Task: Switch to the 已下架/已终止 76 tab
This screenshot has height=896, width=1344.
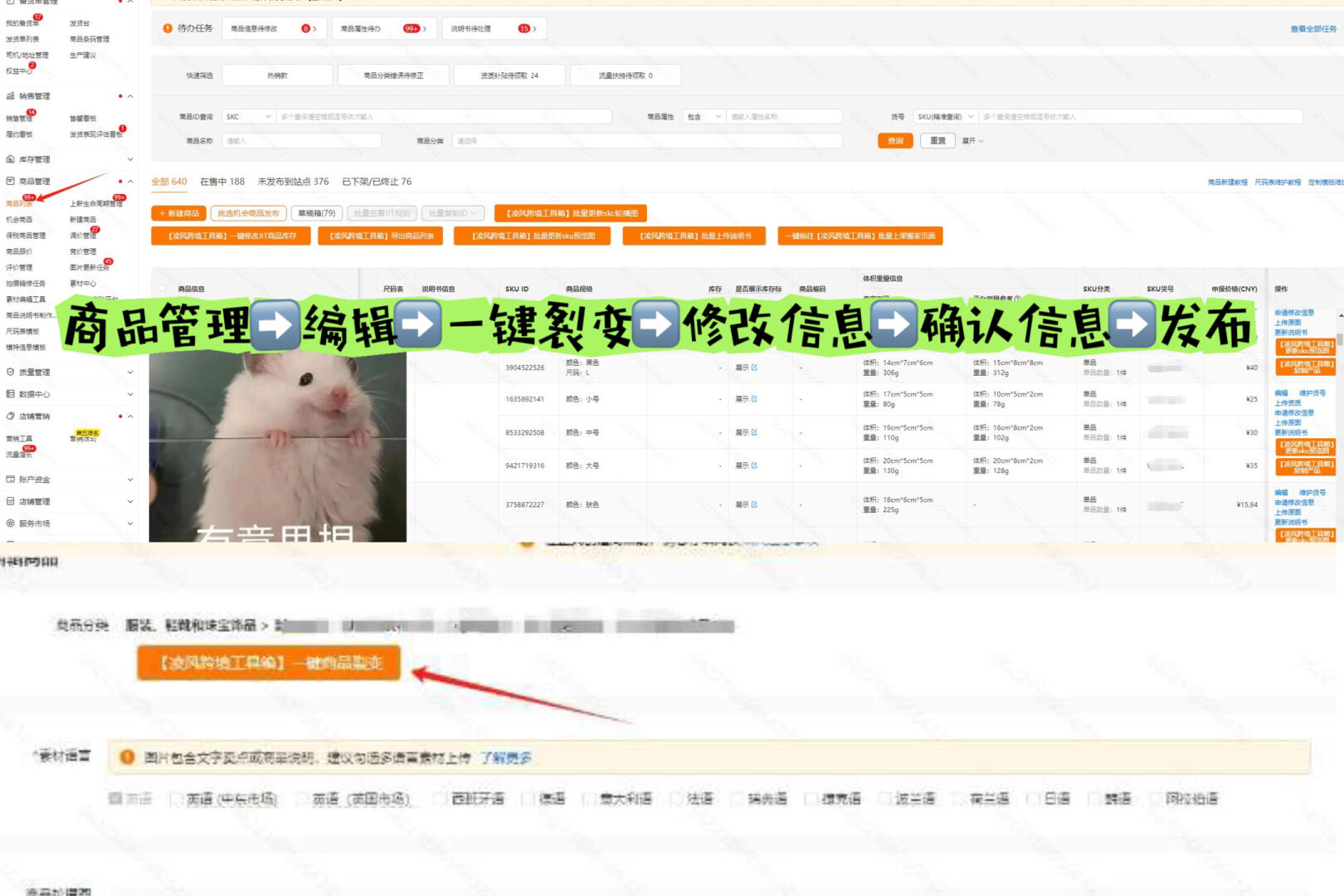Action: coord(377,182)
